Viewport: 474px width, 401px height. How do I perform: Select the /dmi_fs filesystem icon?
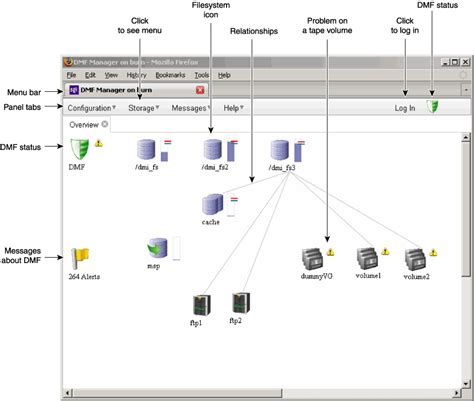tap(146, 150)
